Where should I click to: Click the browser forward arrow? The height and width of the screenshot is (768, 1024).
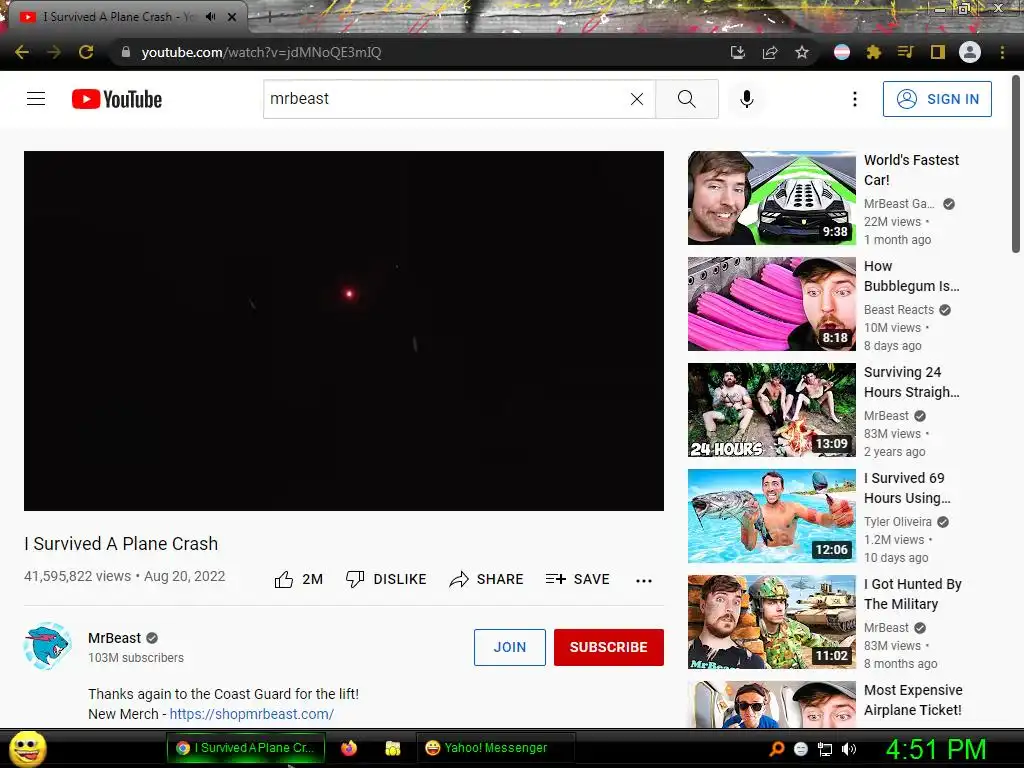pos(54,52)
